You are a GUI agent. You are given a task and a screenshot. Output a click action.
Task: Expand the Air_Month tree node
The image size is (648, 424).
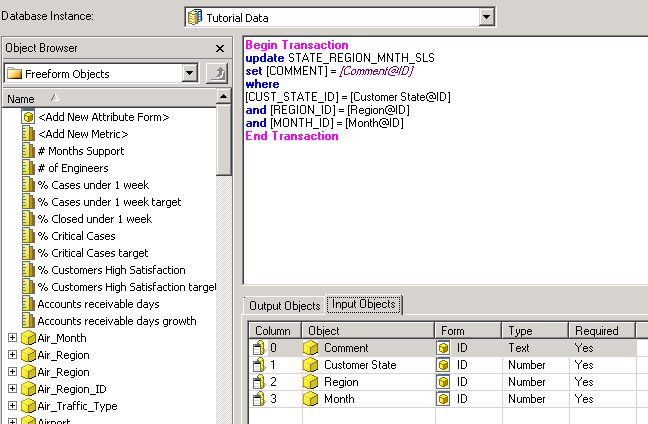[x=12, y=338]
